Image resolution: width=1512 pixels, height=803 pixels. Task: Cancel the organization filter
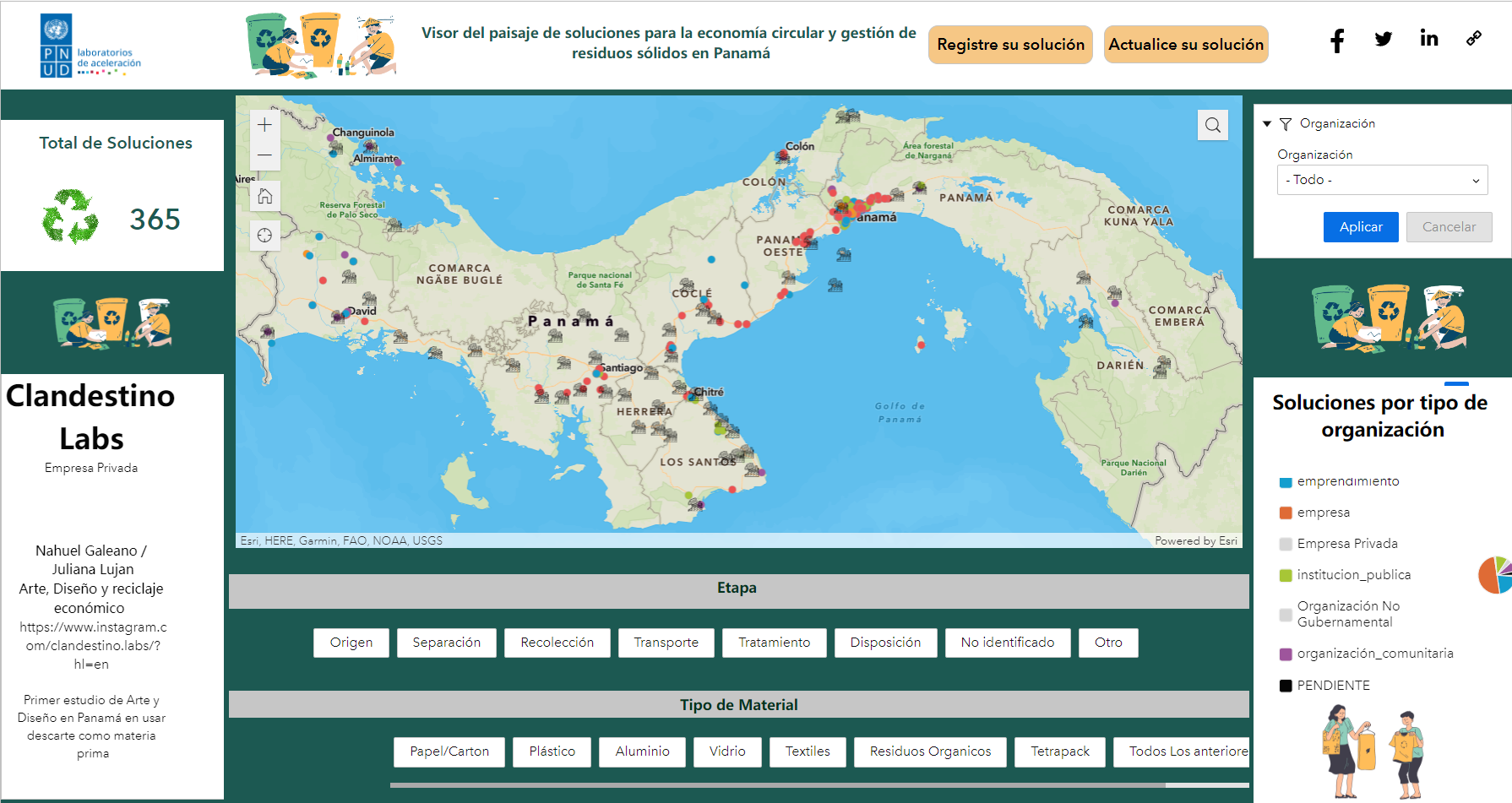(1449, 227)
